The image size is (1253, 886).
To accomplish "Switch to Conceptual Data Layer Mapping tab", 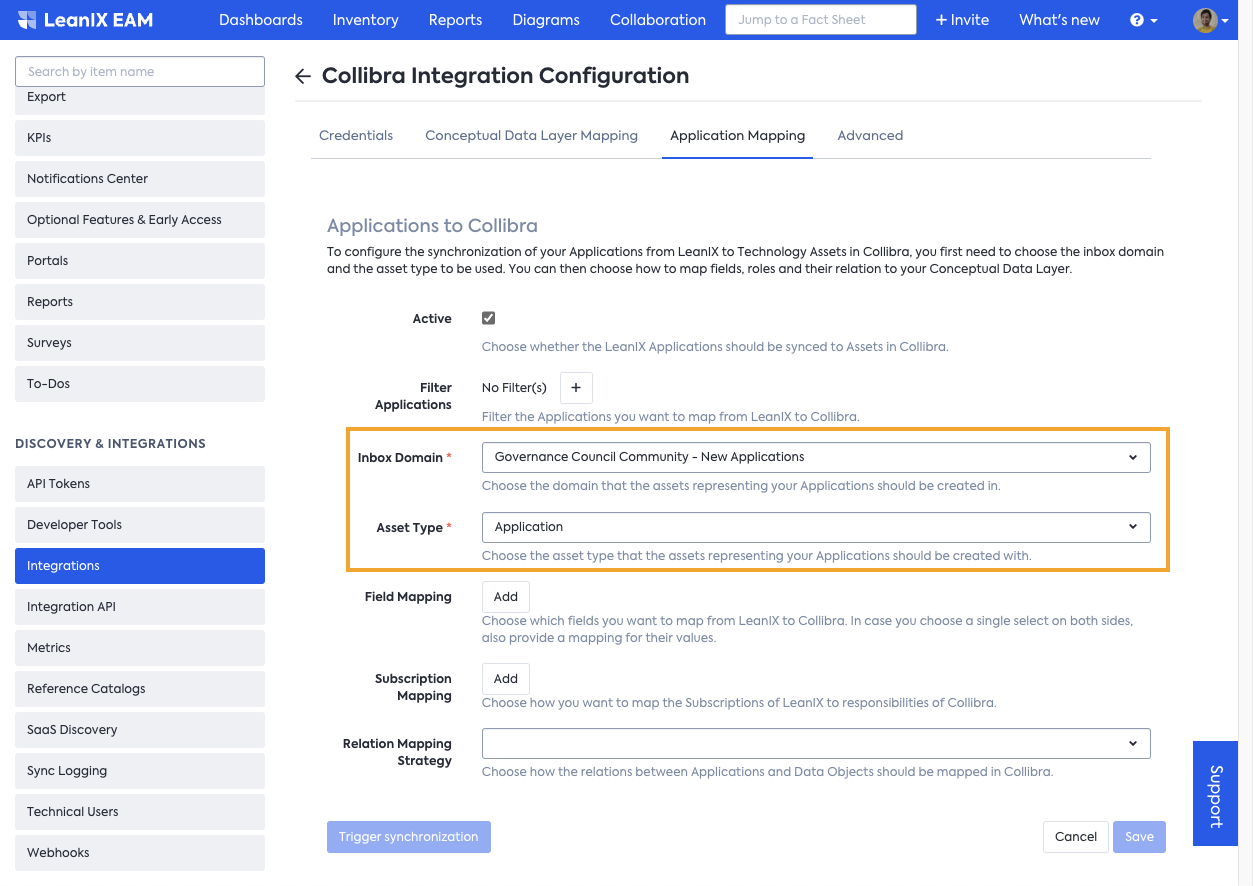I will (532, 136).
